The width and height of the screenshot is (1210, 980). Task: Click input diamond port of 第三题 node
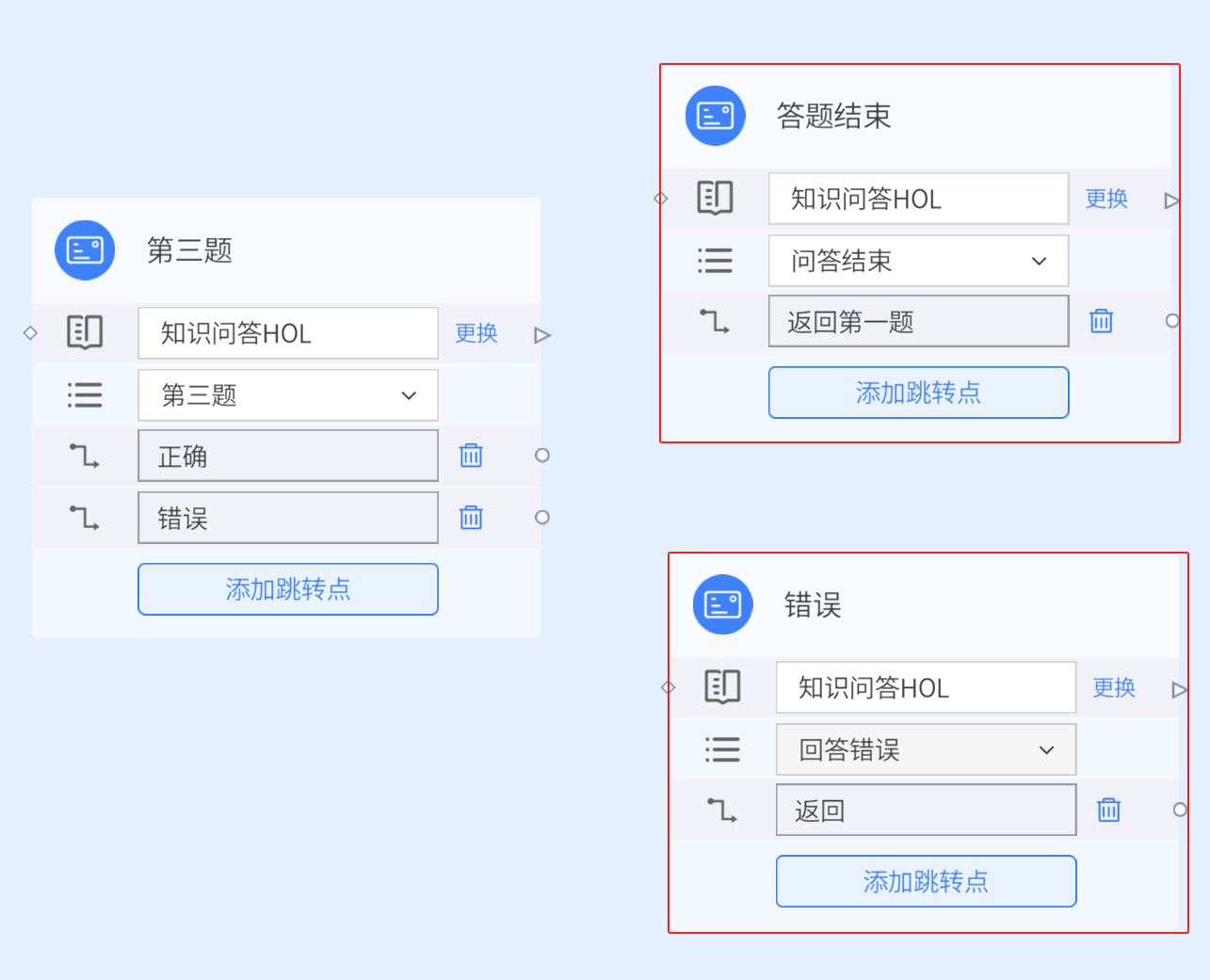click(x=30, y=332)
